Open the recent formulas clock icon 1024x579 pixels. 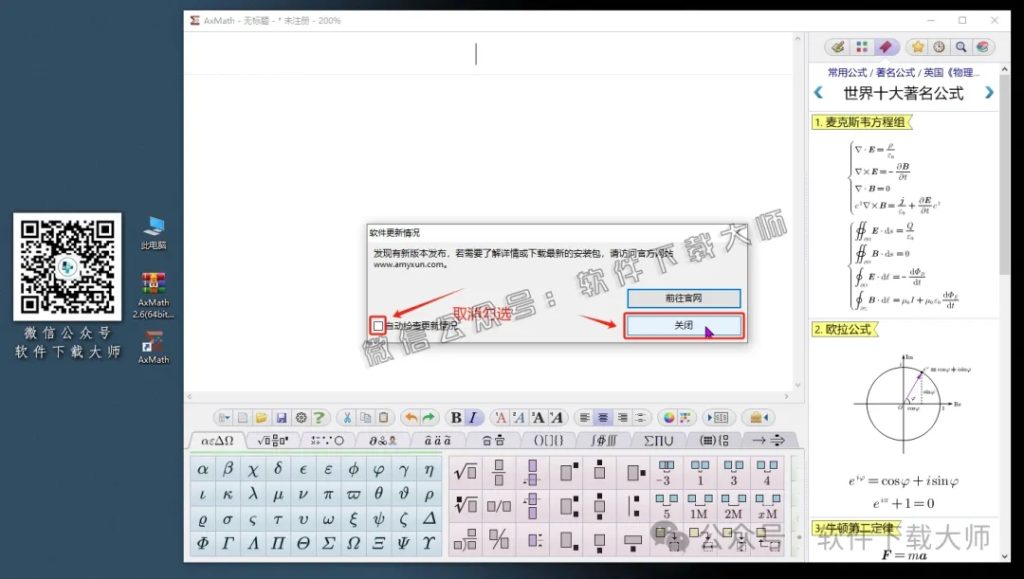point(939,48)
